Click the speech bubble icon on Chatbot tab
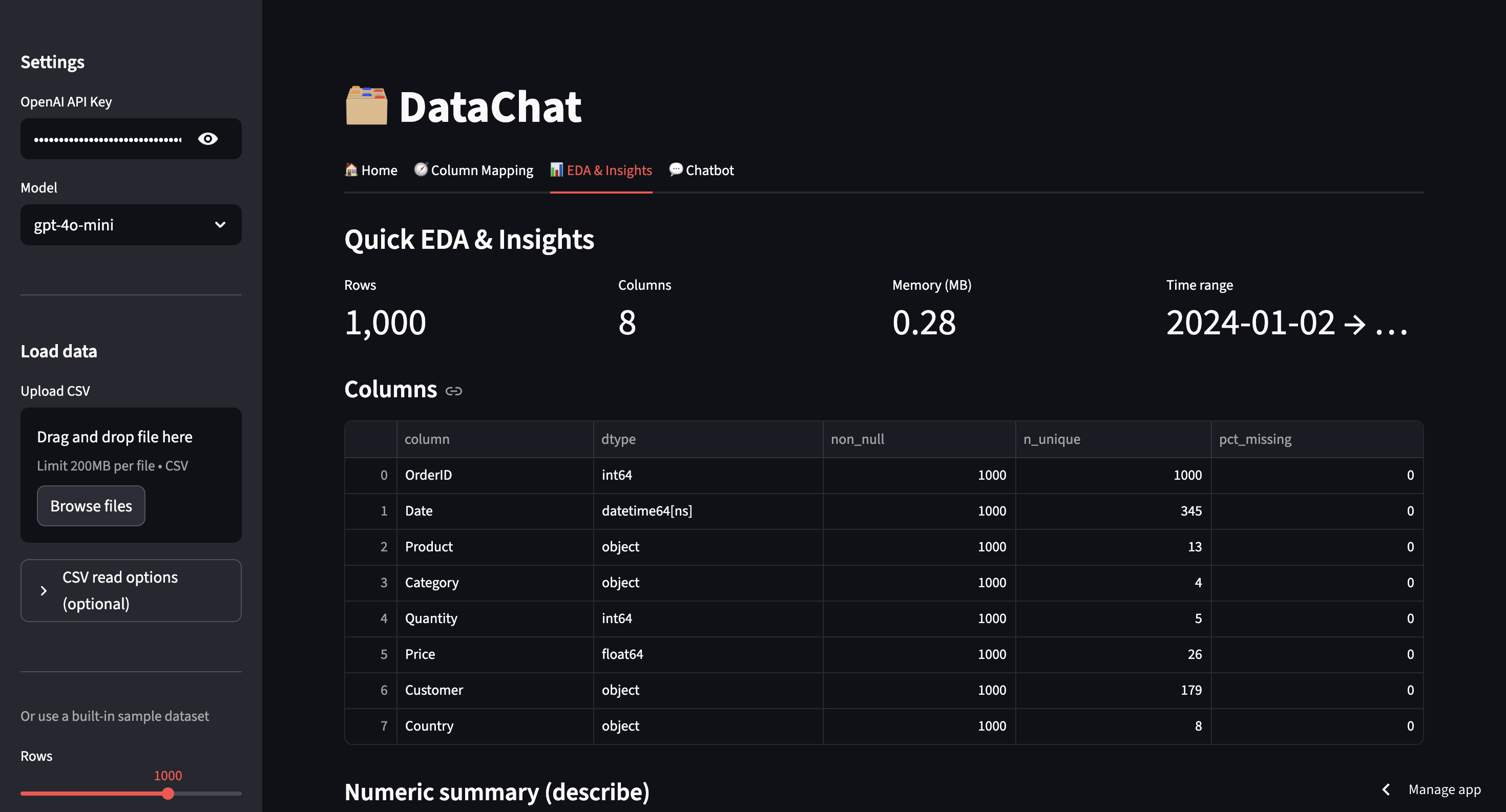1506x812 pixels. point(675,169)
